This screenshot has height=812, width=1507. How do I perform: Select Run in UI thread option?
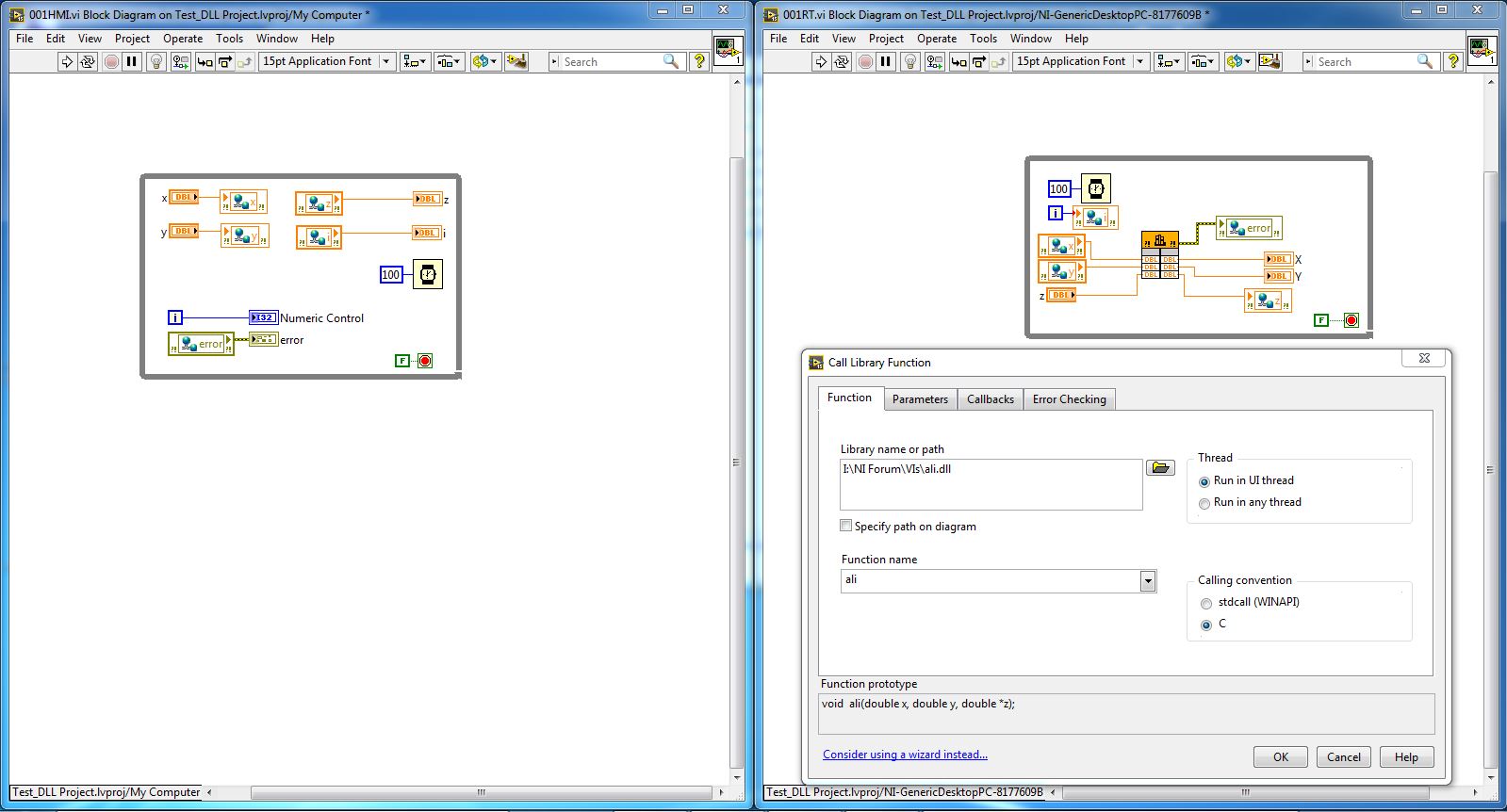click(1247, 480)
